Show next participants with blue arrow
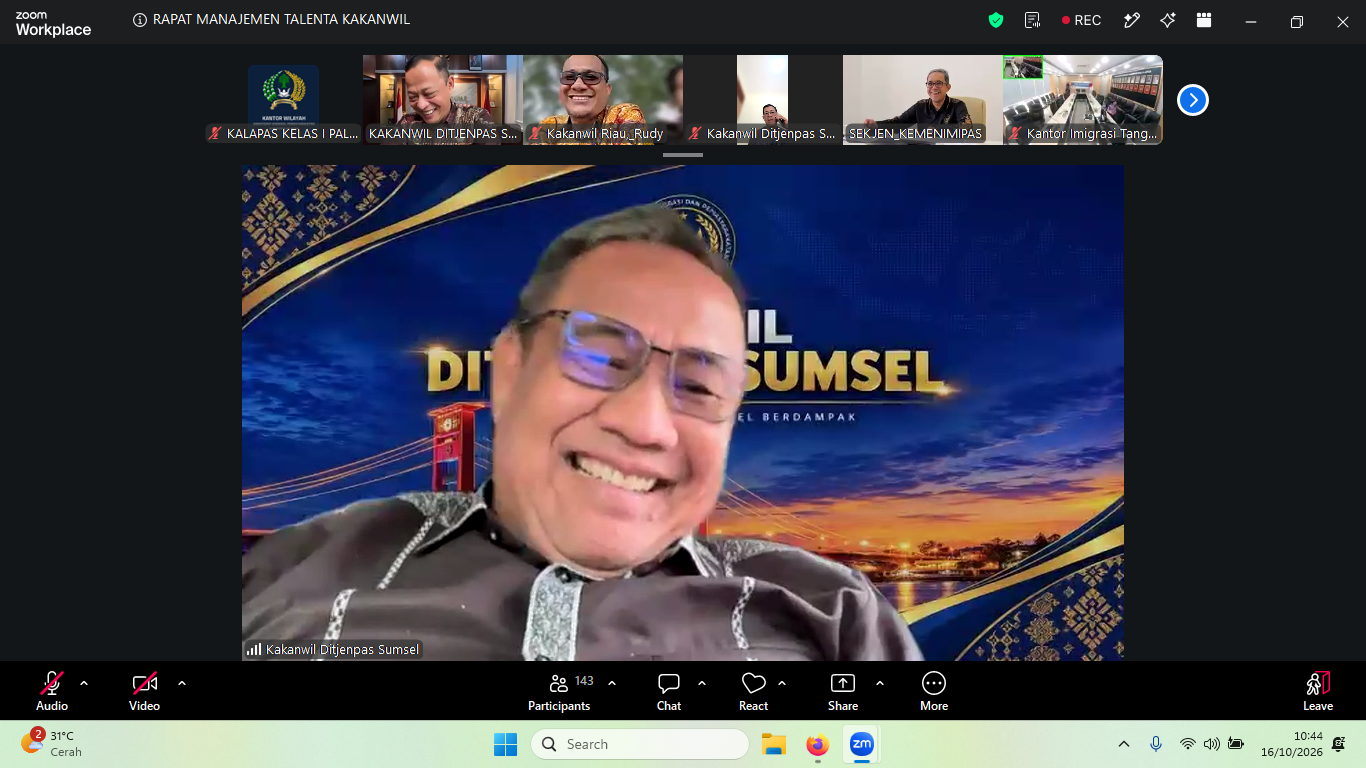 coord(1193,100)
